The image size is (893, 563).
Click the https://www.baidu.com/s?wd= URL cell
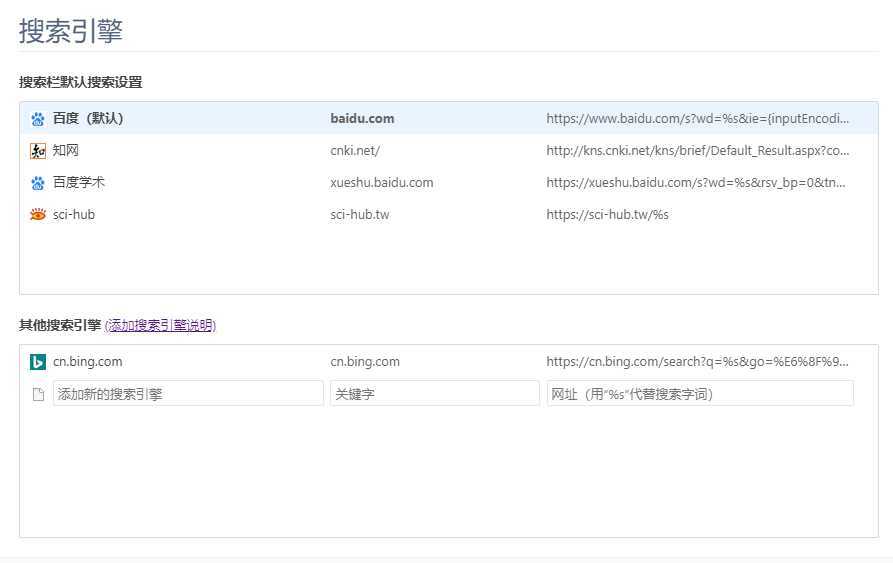coord(698,118)
